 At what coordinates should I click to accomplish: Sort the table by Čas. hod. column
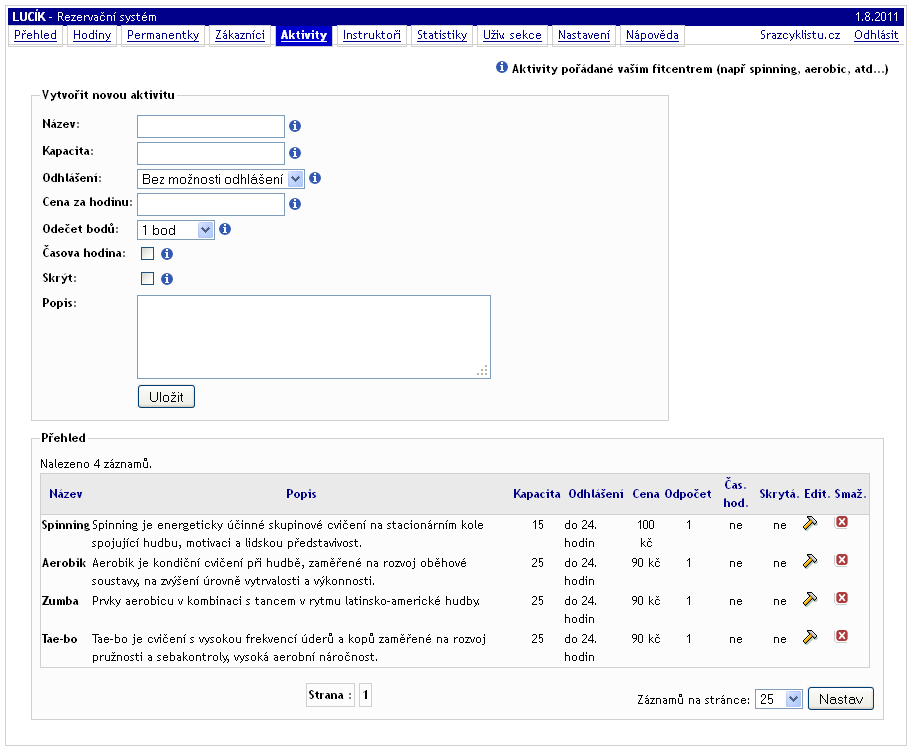[x=735, y=494]
